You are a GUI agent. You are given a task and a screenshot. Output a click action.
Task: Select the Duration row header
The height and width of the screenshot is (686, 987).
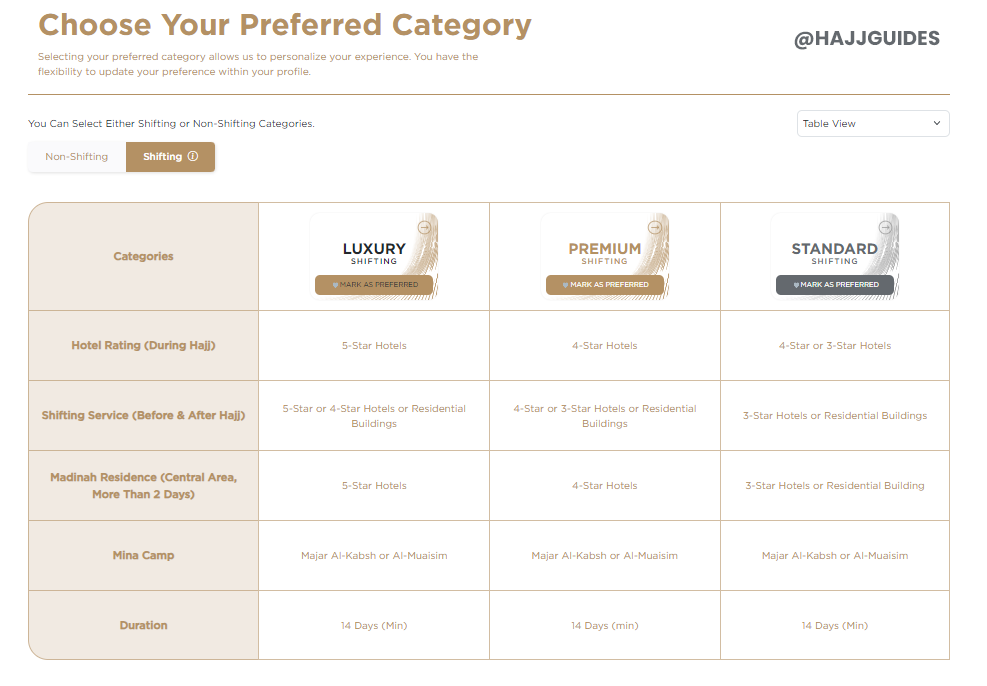pos(144,625)
